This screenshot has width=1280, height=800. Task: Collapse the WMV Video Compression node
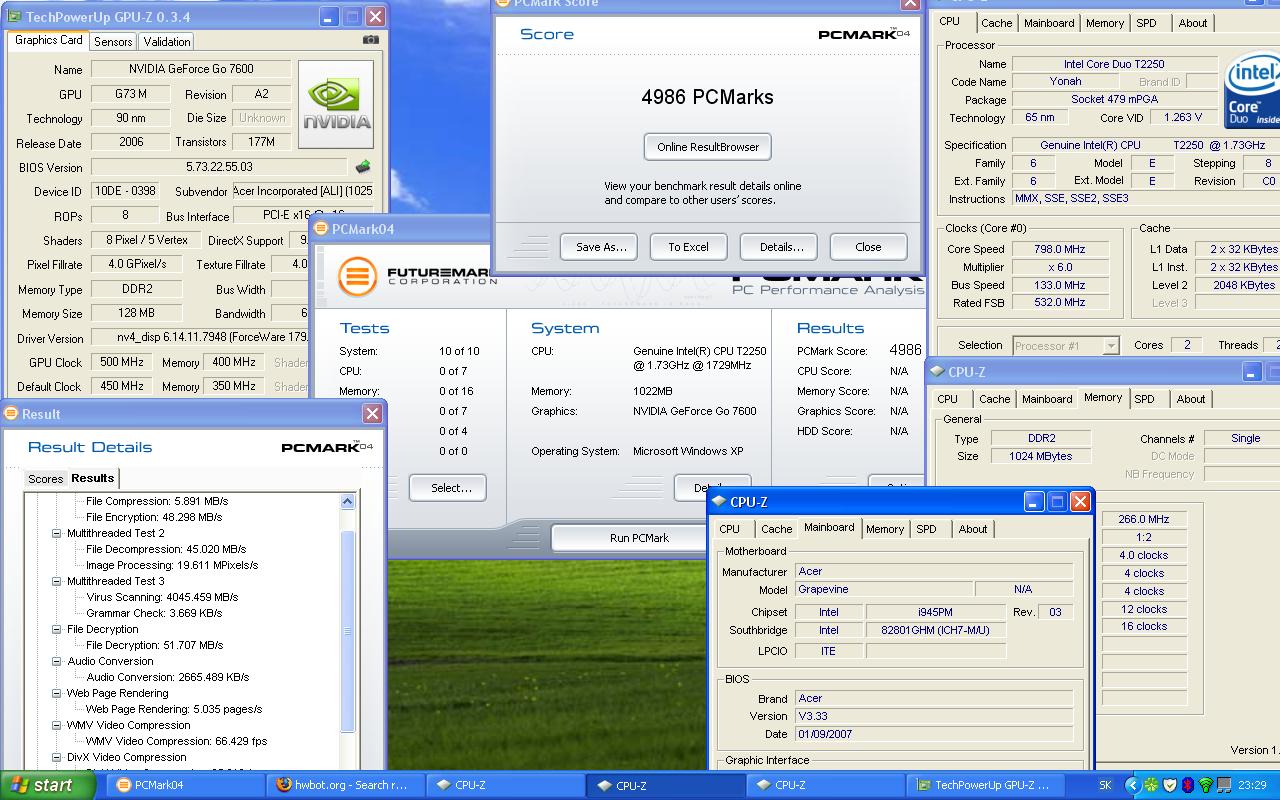coord(57,725)
